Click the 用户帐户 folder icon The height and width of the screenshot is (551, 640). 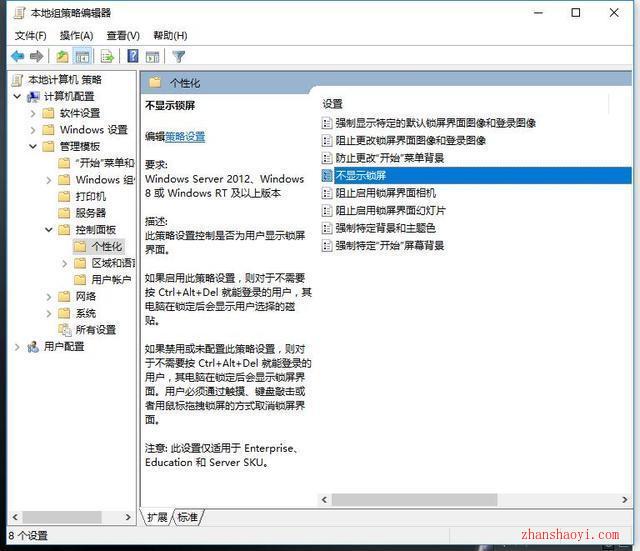[x=80, y=280]
